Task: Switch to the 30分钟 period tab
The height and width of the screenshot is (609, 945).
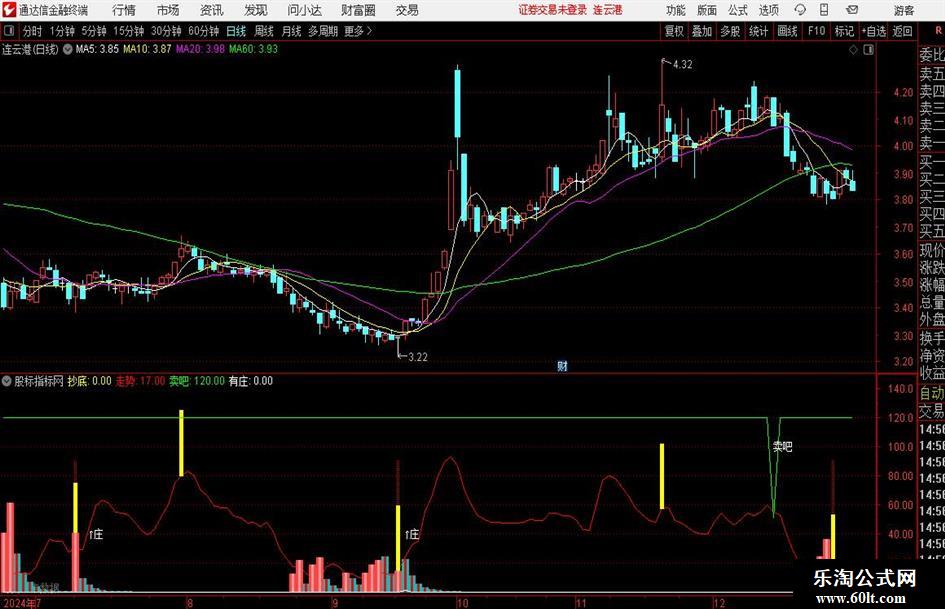Action: click(166, 31)
